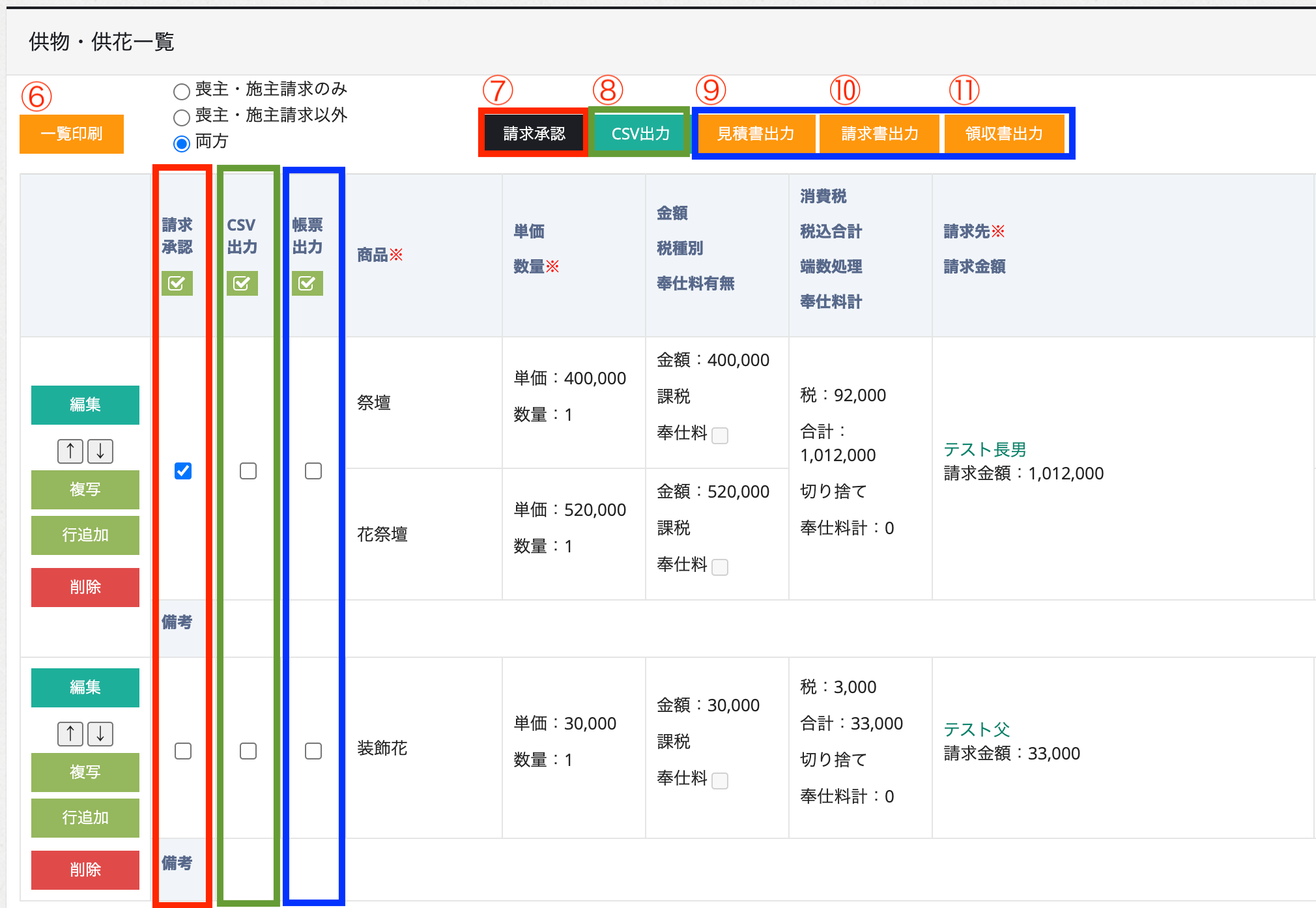This screenshot has width=1316, height=908.
Task: Toggle 奉仕料 checkbox in the 花祭壇 row
Action: (x=720, y=567)
